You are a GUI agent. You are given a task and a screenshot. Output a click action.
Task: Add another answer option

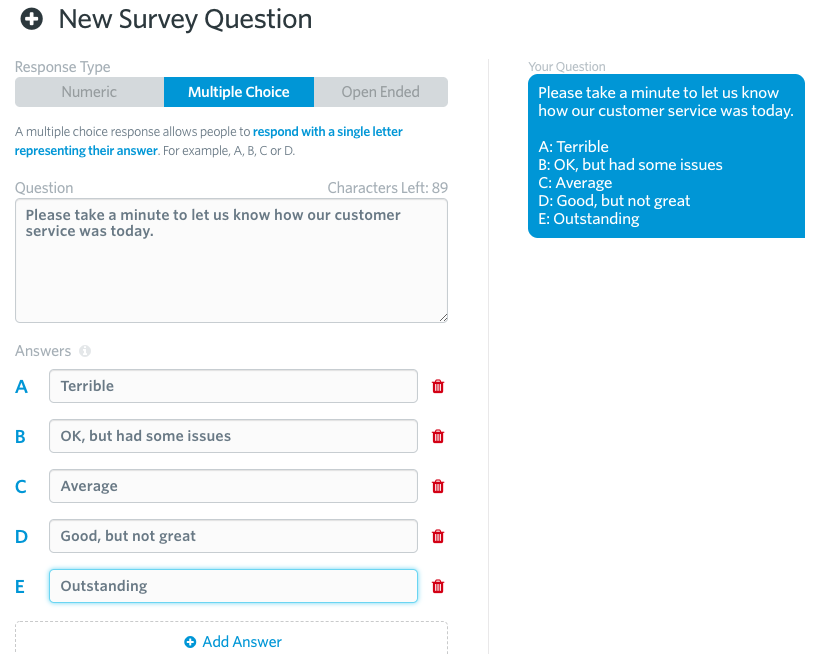click(x=232, y=642)
